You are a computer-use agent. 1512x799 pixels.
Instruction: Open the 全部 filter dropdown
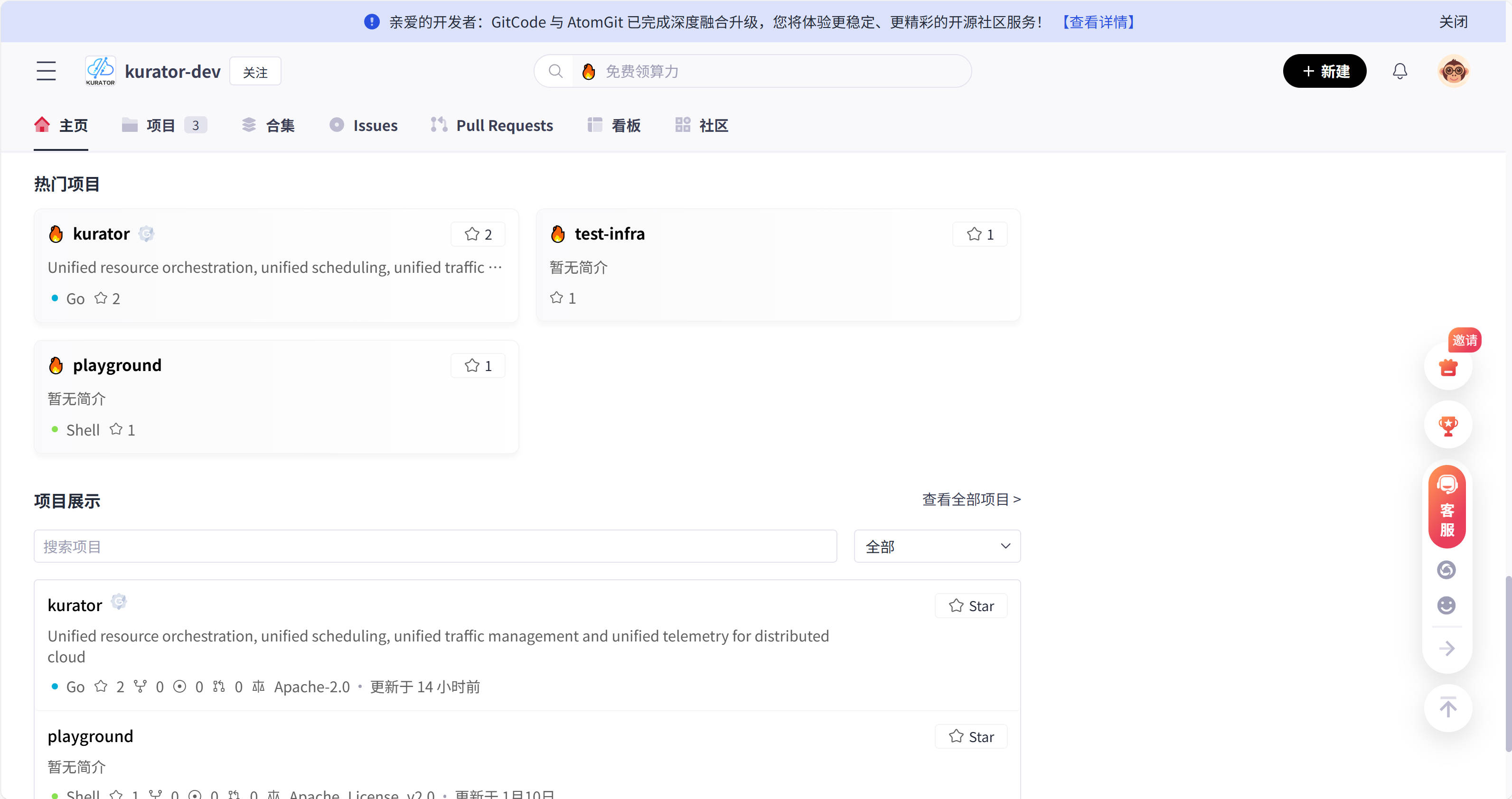coord(936,546)
